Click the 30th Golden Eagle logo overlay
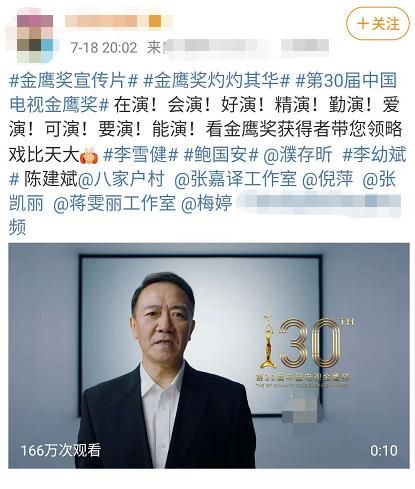The height and width of the screenshot is (489, 415). [305, 351]
